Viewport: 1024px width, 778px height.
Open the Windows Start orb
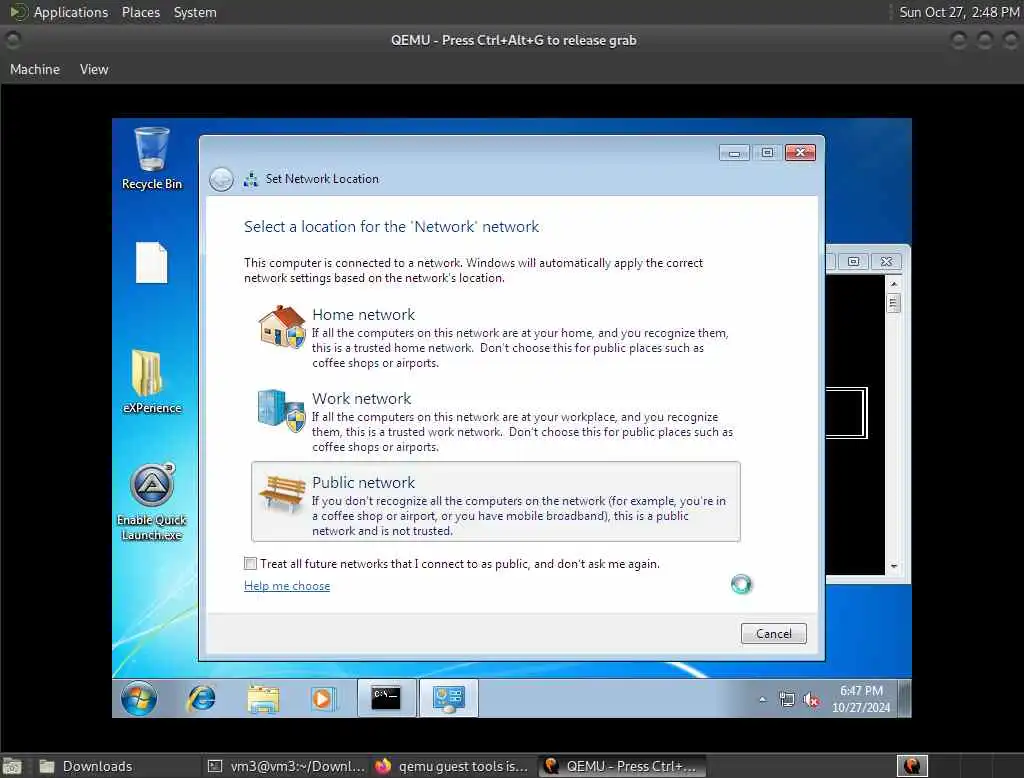point(139,698)
